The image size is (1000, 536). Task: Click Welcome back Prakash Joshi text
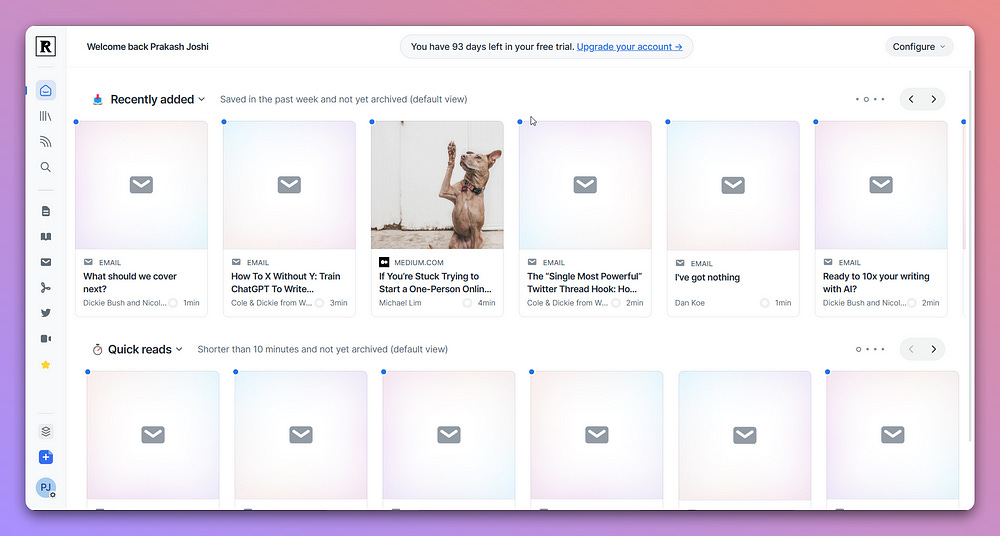pyautogui.click(x=147, y=47)
